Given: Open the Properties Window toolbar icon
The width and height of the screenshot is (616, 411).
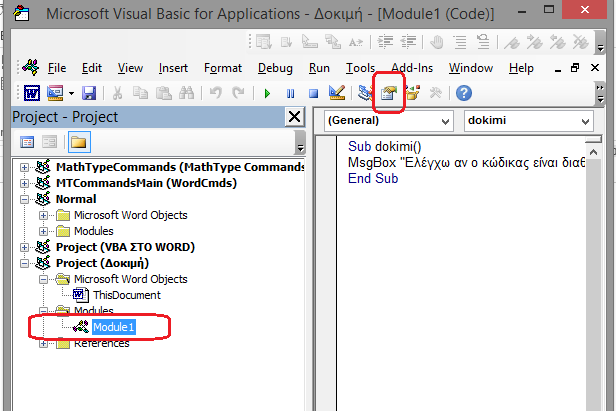Looking at the screenshot, I should (x=389, y=94).
